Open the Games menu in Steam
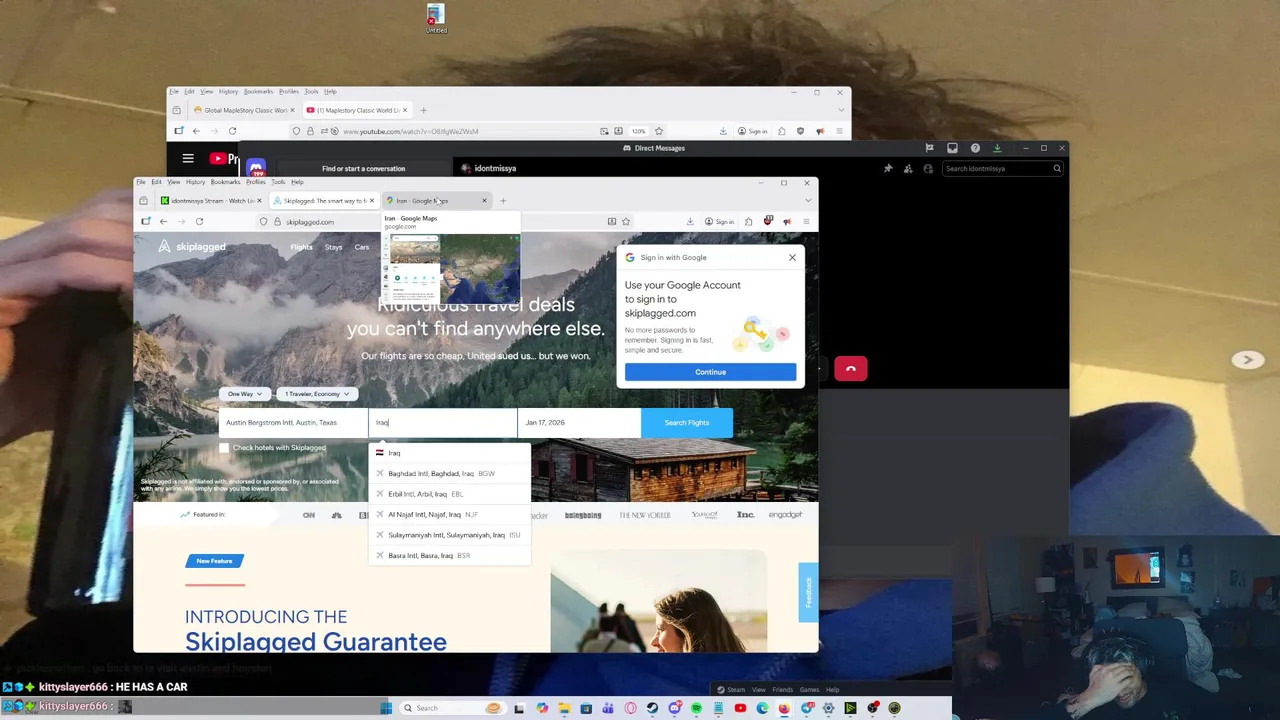 click(x=809, y=690)
